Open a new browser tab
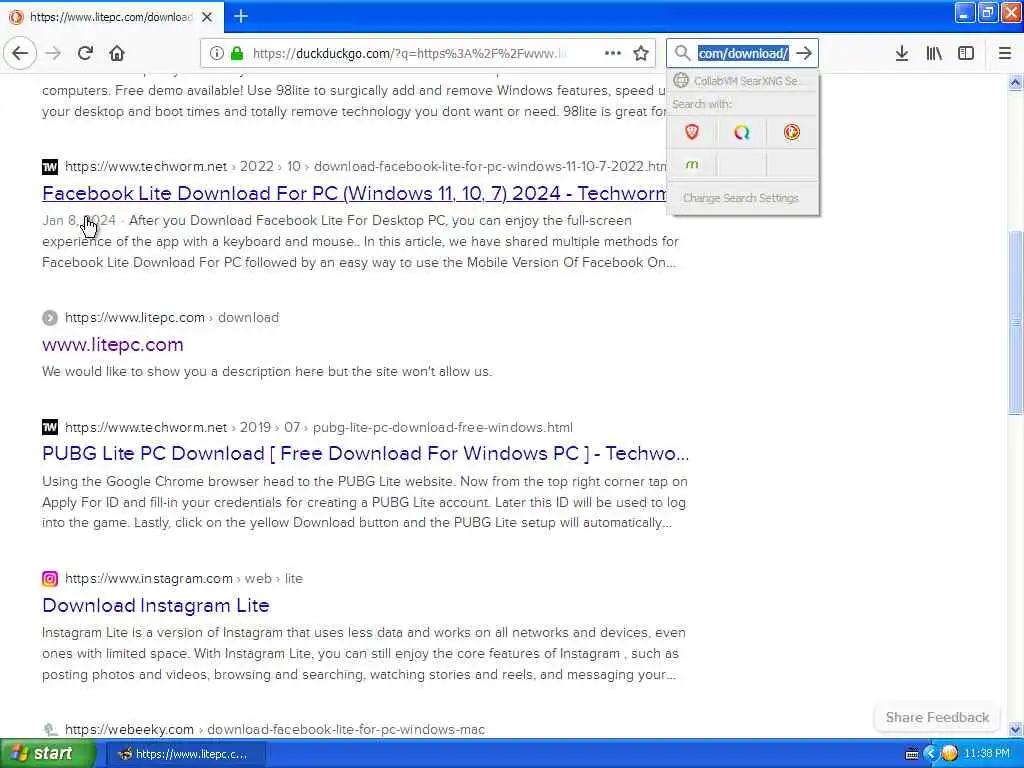The width and height of the screenshot is (1024, 768). (x=241, y=16)
